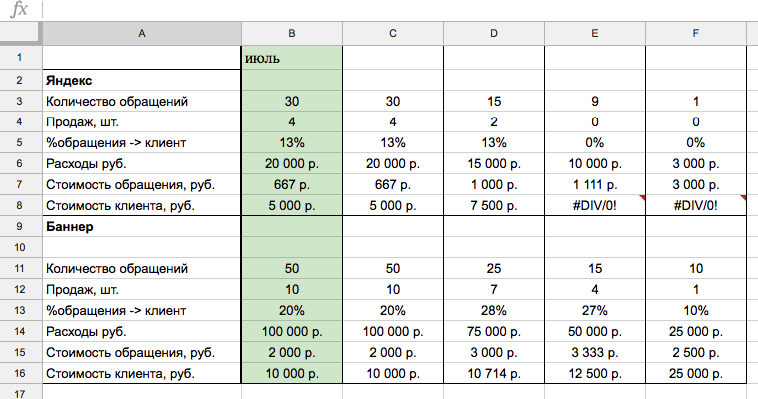This screenshot has height=399, width=758.
Task: Select the Баннер heading cell
Action: pyautogui.click(x=142, y=226)
